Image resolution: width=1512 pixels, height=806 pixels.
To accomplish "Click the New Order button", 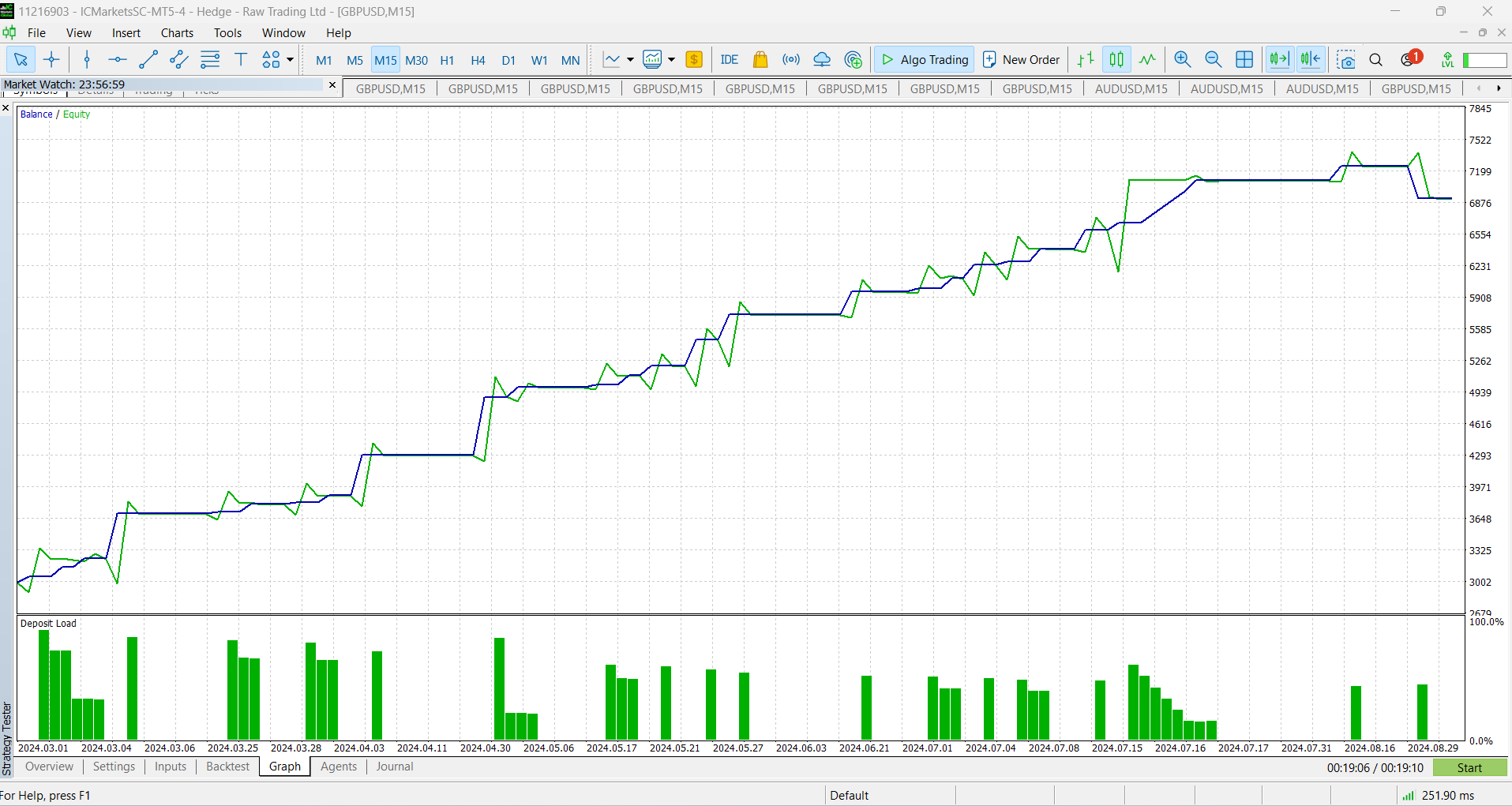I will click(1022, 60).
